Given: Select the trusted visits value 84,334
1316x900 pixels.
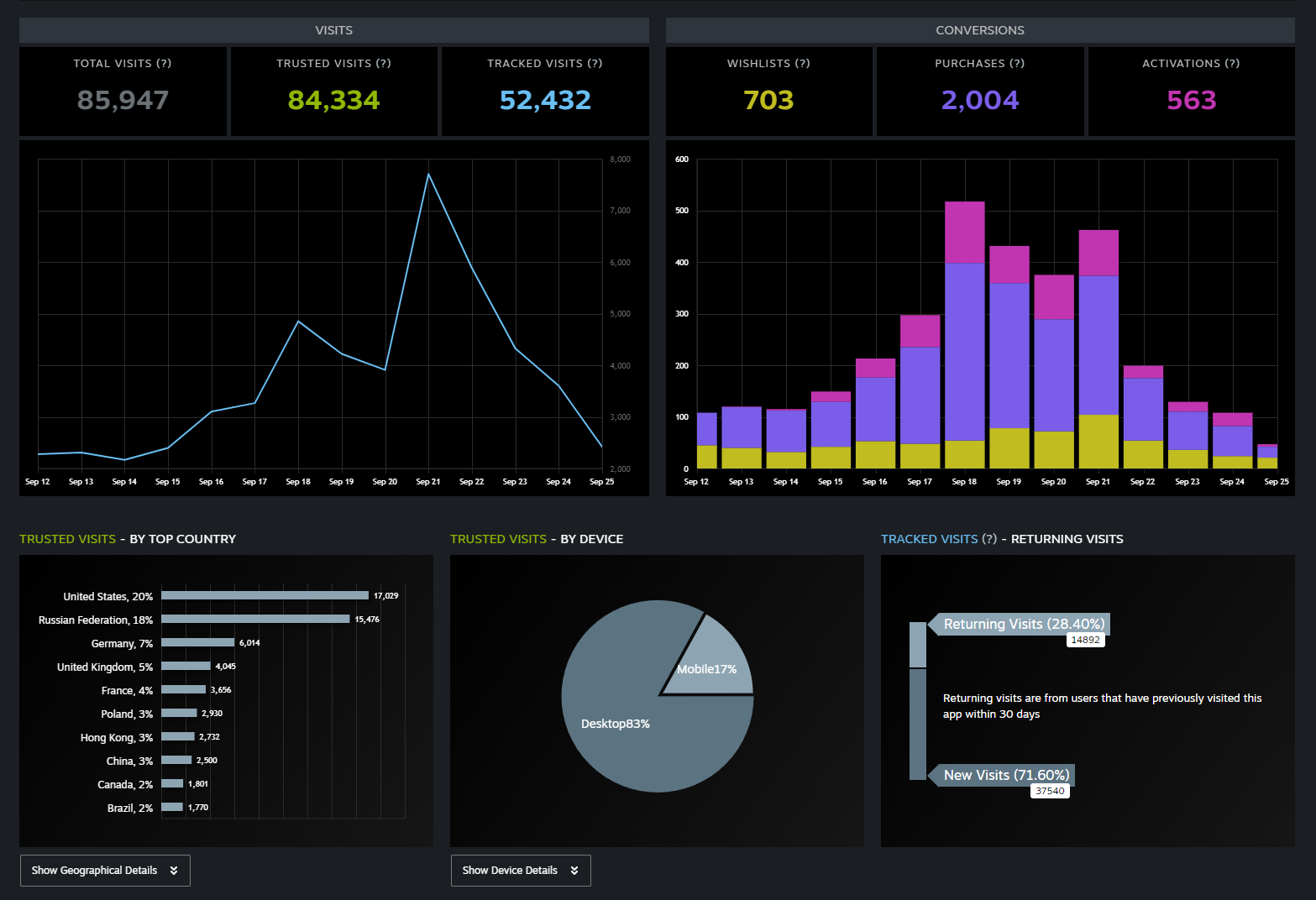Looking at the screenshot, I should (334, 101).
